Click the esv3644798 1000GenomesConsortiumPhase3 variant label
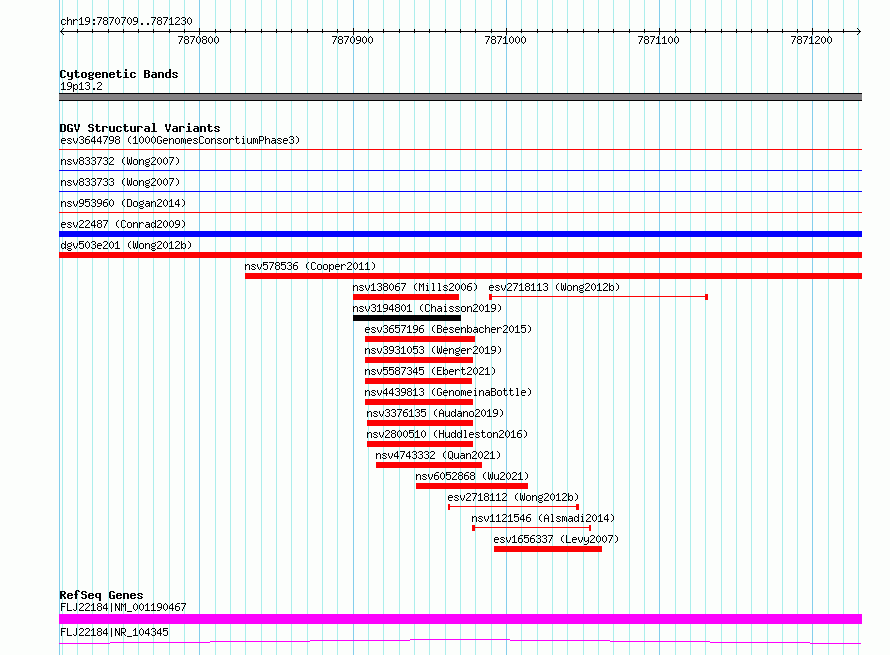The image size is (890, 655). coord(179,140)
